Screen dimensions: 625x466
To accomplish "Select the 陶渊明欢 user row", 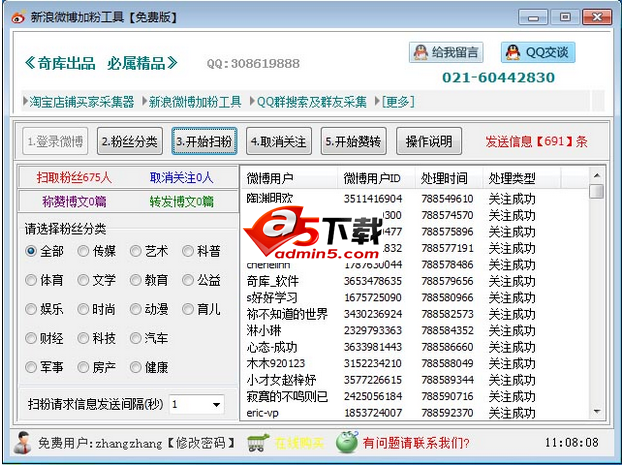I will [415, 199].
